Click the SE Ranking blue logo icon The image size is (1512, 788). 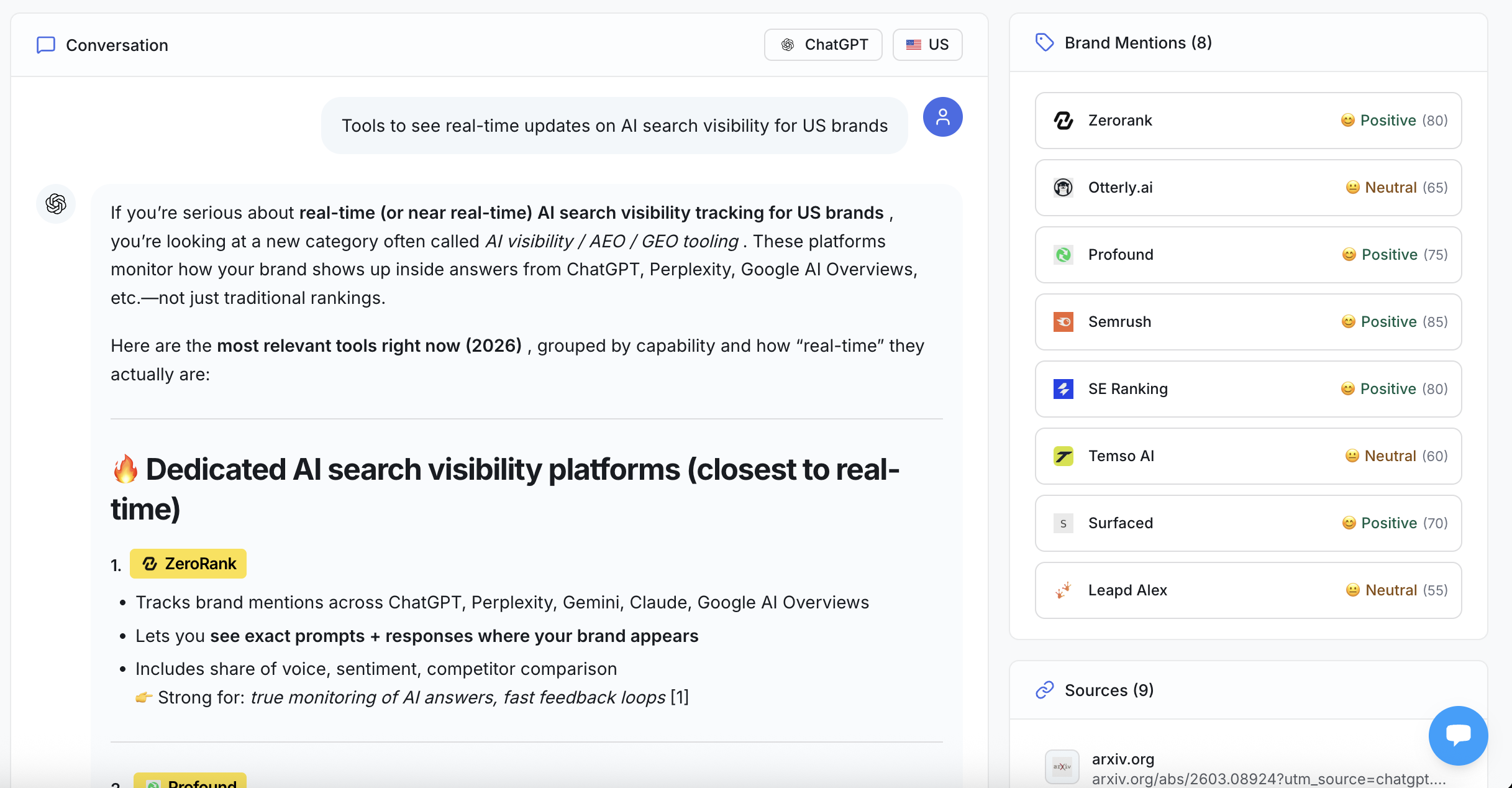(x=1063, y=389)
